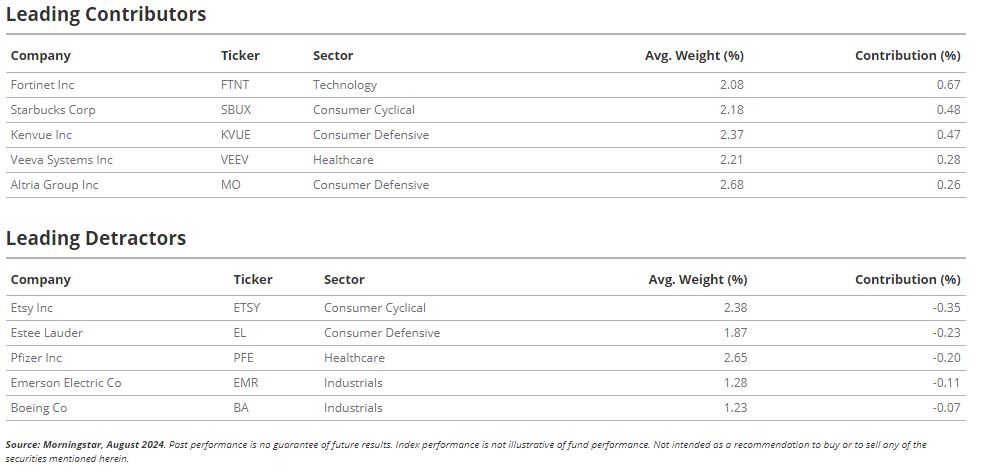Select Emerson Electric Co company name
Viewport: 981px width, 475px height.
[x=66, y=384]
